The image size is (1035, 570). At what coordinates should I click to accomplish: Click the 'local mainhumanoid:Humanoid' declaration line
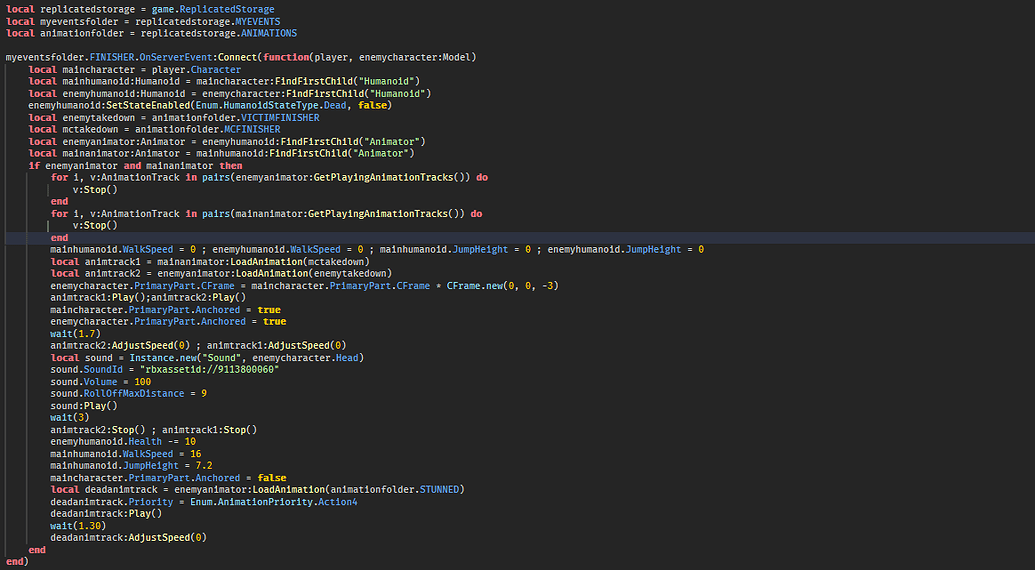224,81
